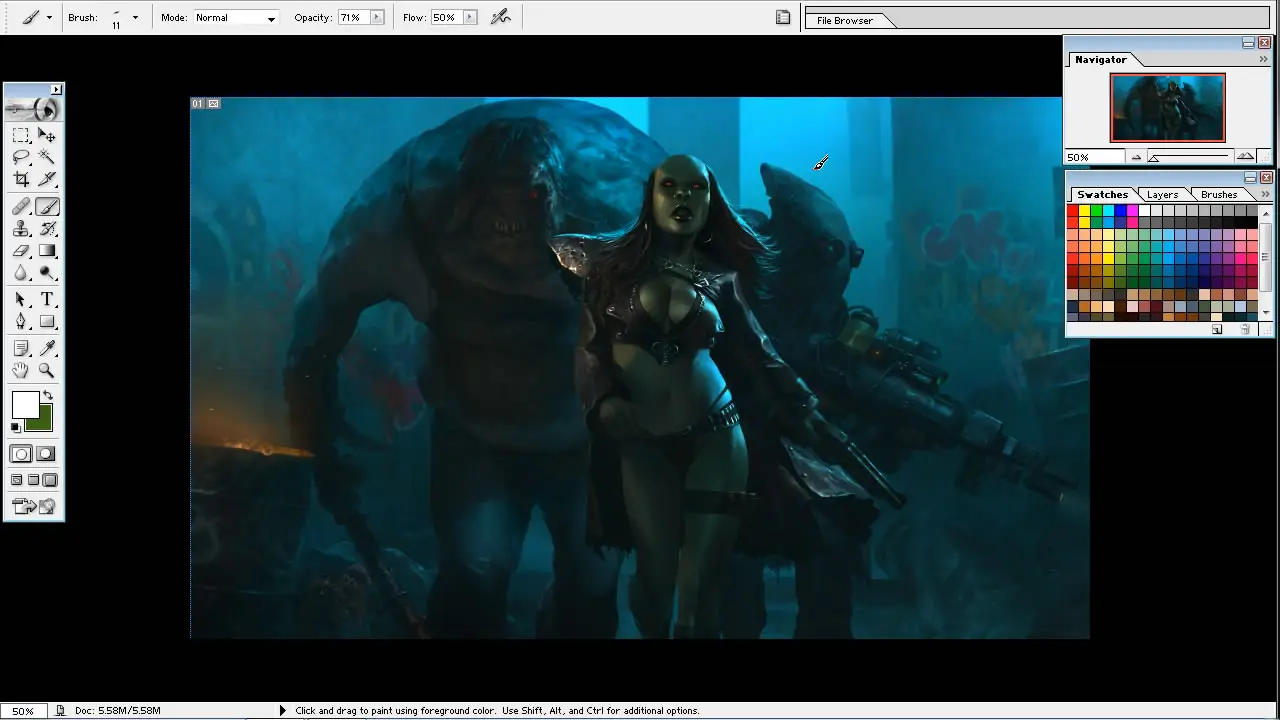Jump to ImageReady from toolbox
This screenshot has width=1280, height=720.
pos(34,507)
